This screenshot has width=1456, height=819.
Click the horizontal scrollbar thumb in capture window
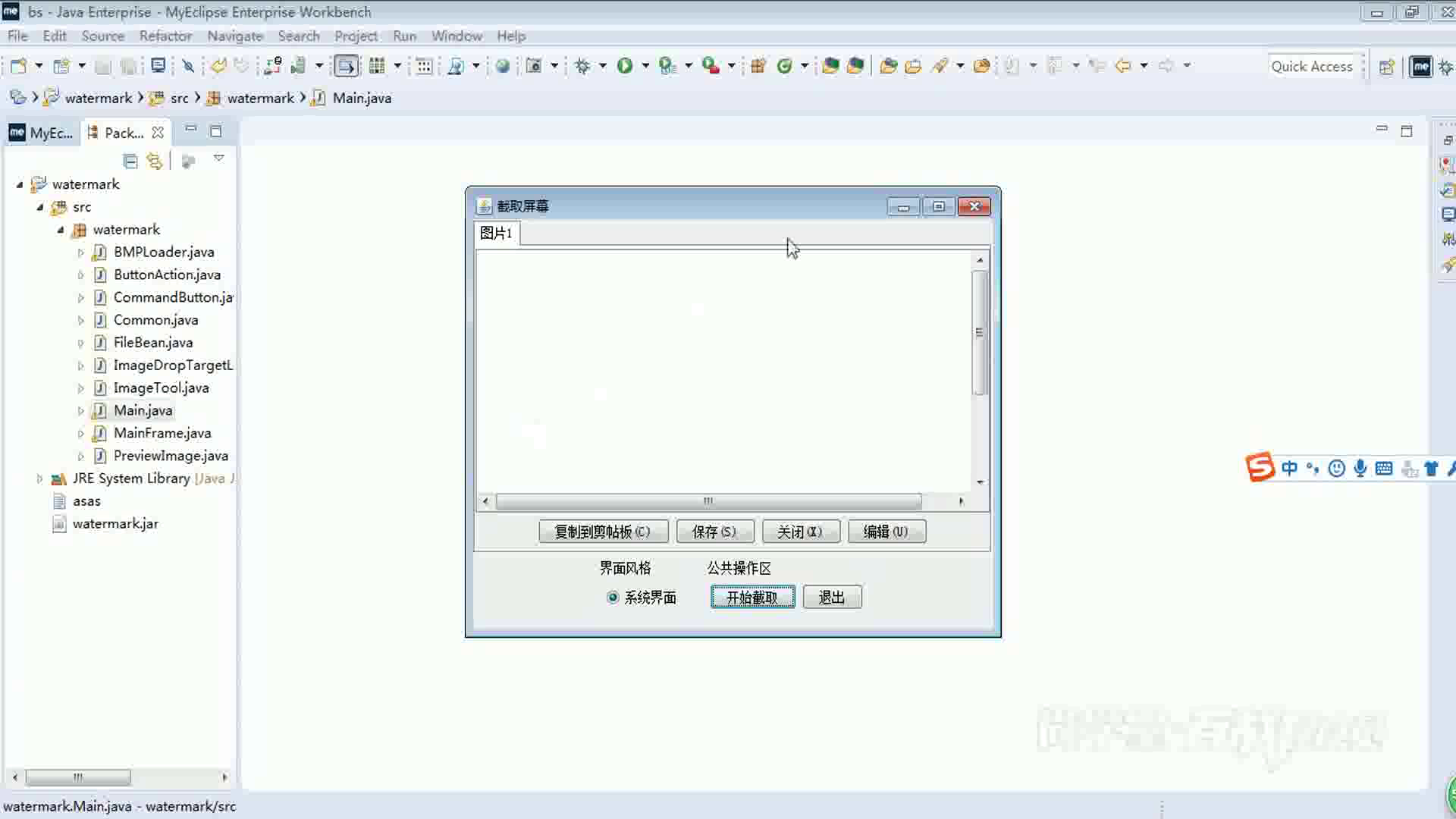pos(708,501)
